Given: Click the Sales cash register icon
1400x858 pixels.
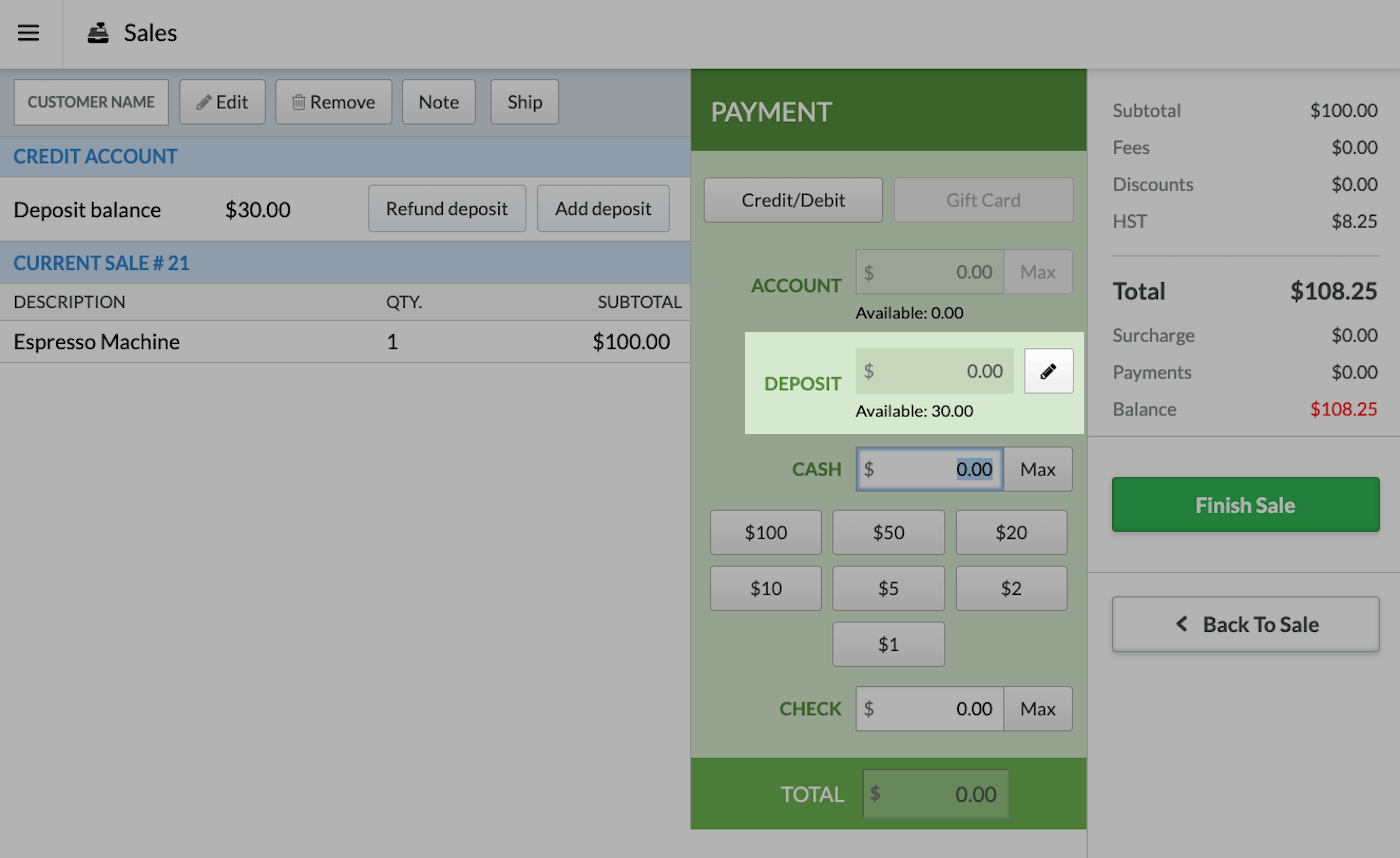Looking at the screenshot, I should (x=97, y=33).
